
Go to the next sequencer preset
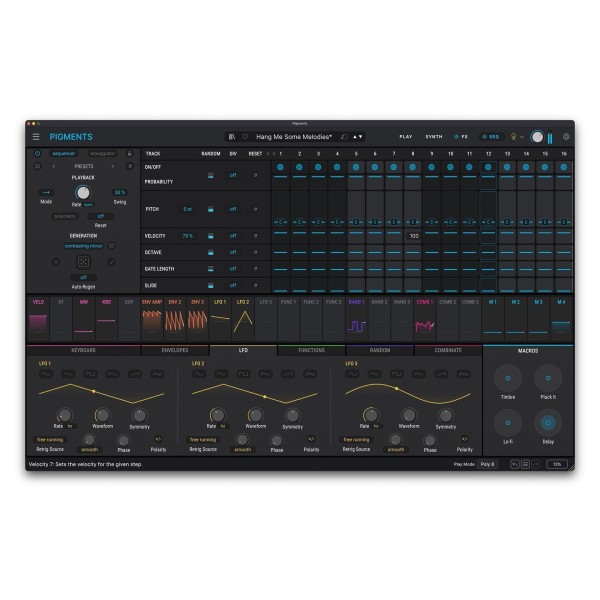pos(112,166)
